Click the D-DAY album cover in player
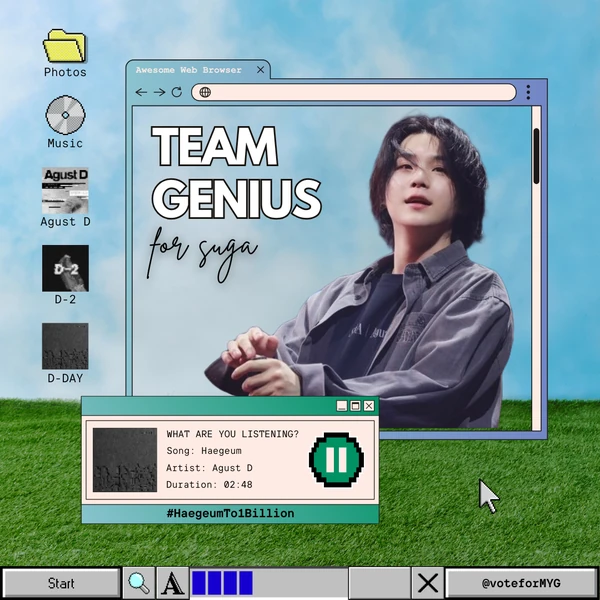The image size is (600, 600). click(x=125, y=460)
